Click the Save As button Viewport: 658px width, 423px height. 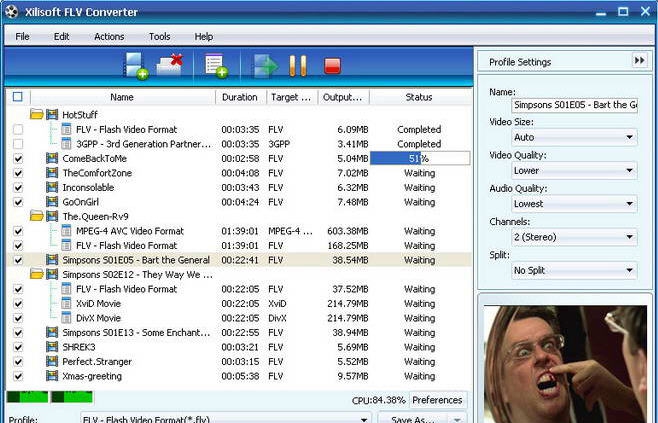[x=413, y=419]
